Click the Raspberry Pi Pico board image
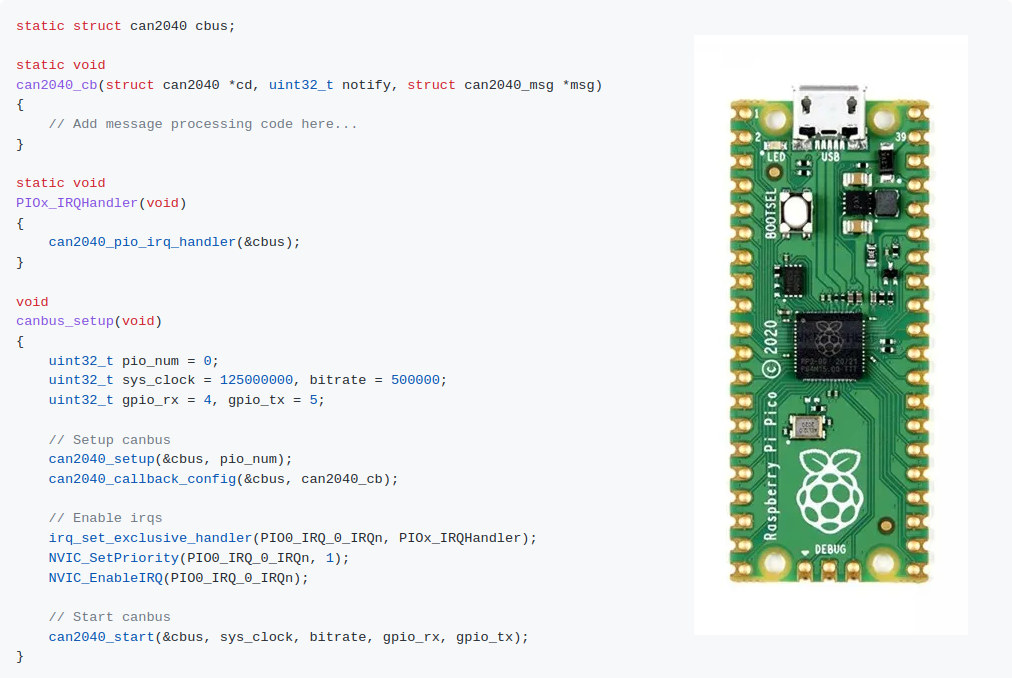 tap(831, 334)
